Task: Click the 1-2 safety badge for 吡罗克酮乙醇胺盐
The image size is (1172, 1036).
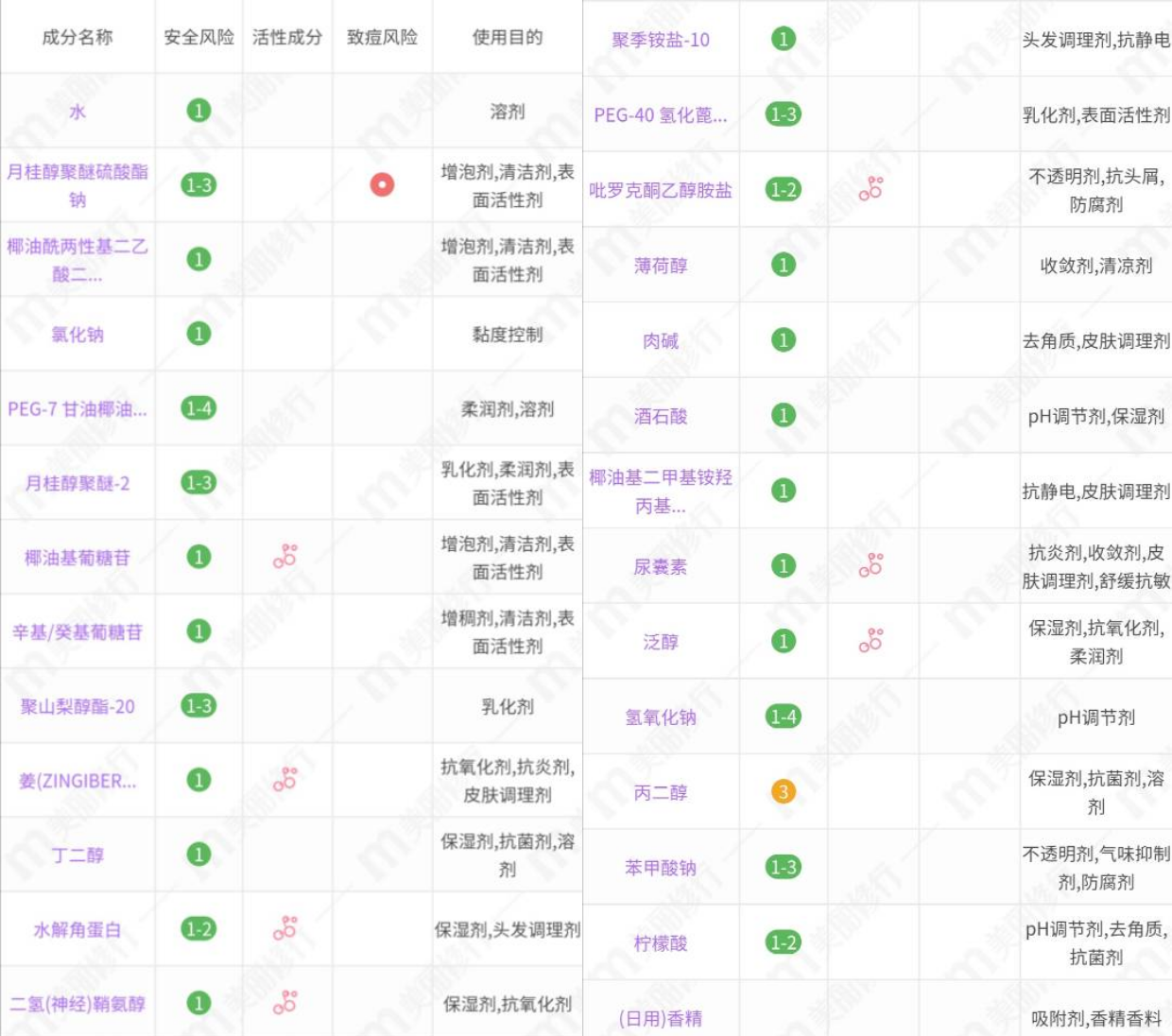Action: [783, 189]
